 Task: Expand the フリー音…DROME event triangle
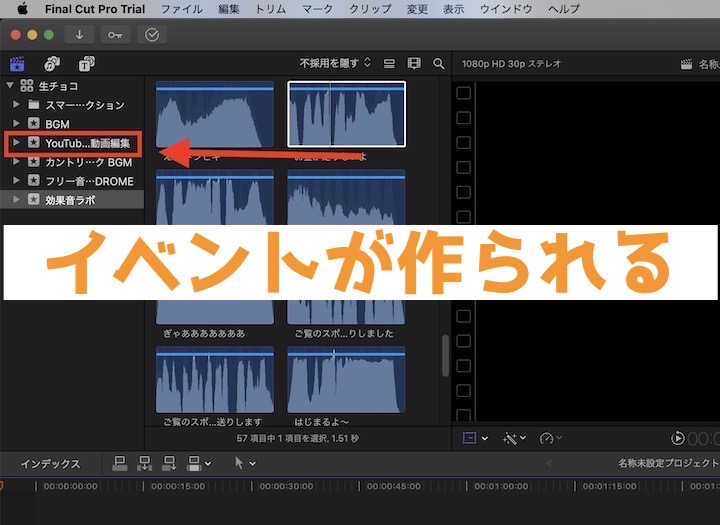point(16,181)
